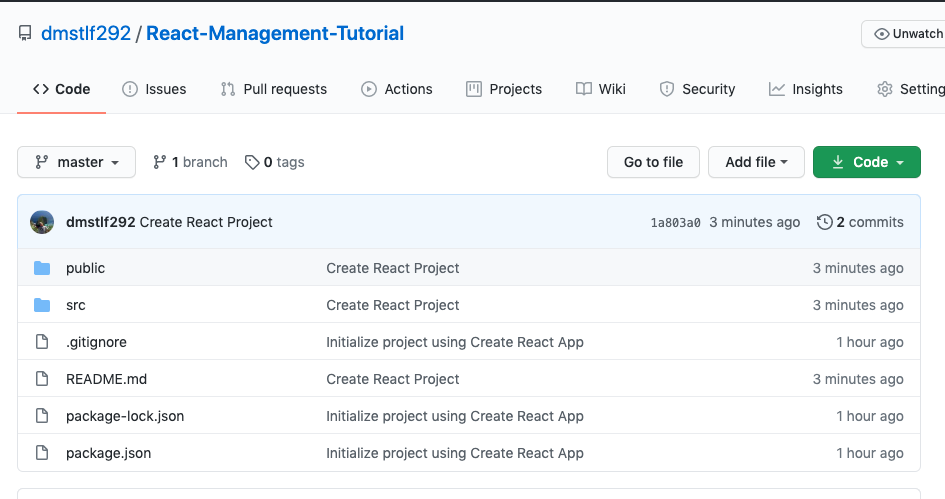Open the 2 commits history link
Image resolution: width=945 pixels, height=499 pixels.
(860, 222)
